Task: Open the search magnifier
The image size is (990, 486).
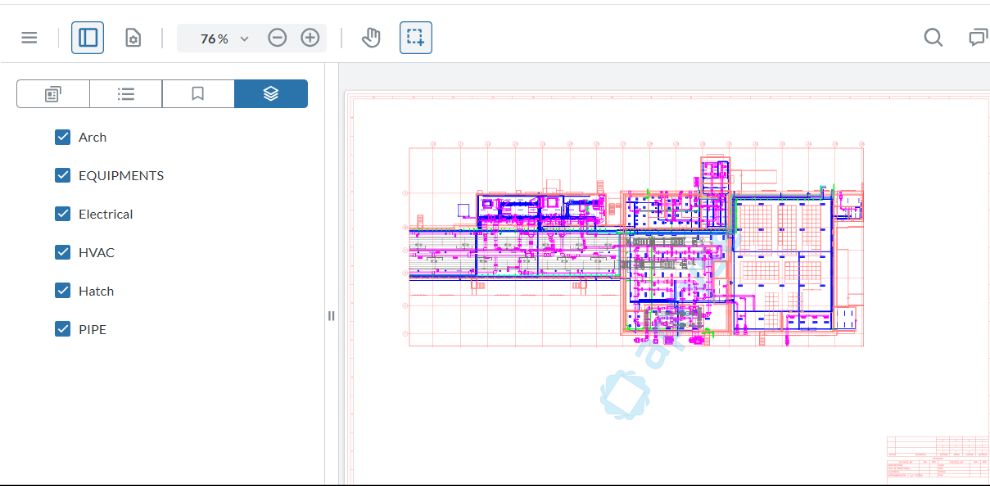Action: click(x=933, y=38)
